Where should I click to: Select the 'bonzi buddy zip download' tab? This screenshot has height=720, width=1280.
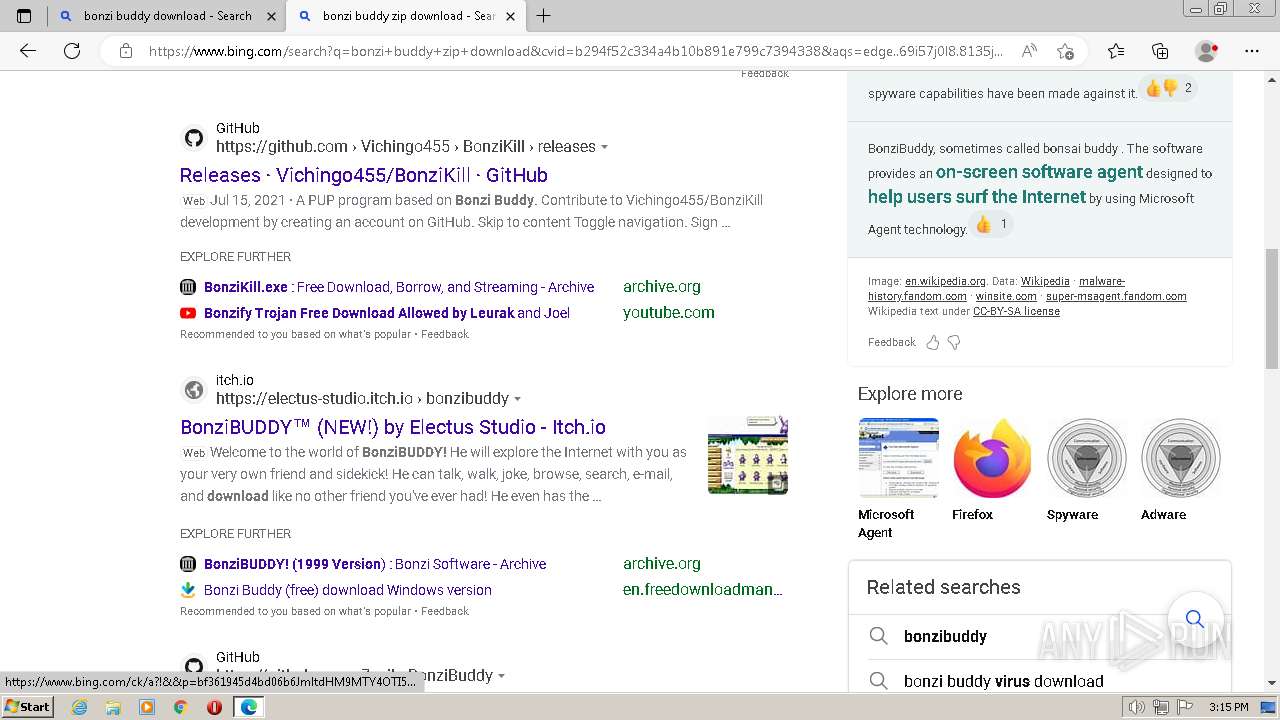pos(406,16)
